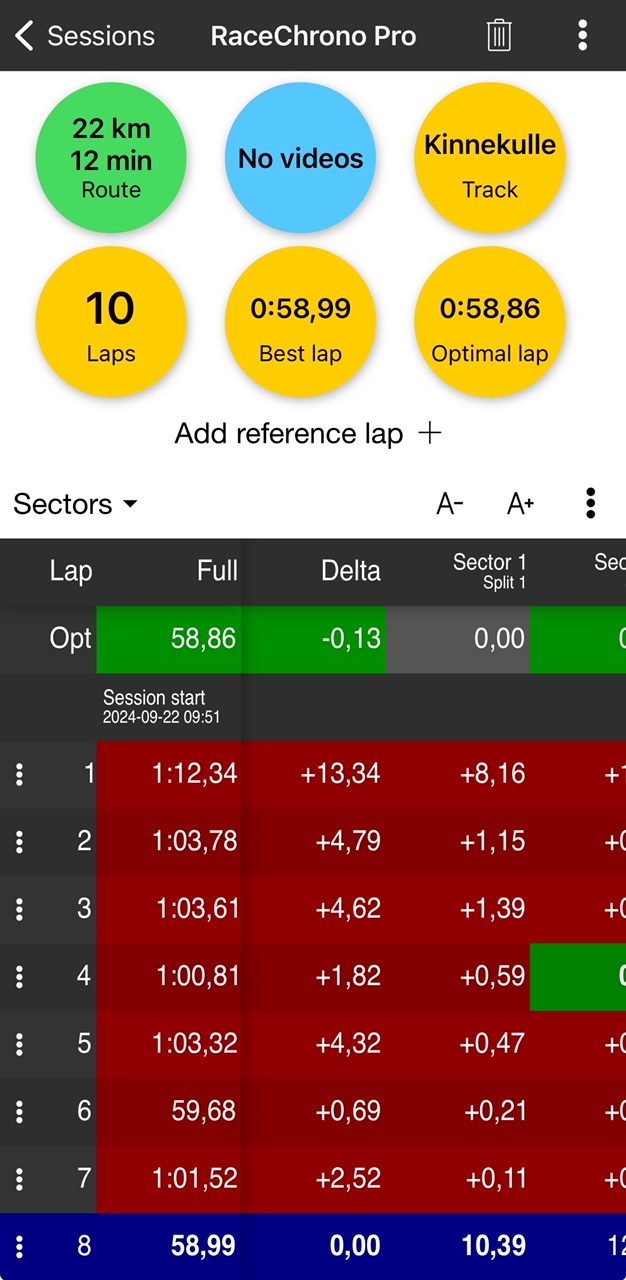
Task: Open top bar overflow menu
Action: click(582, 36)
